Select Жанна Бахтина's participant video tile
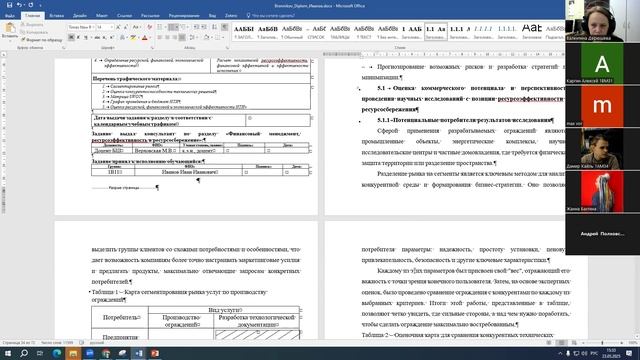 click(x=602, y=192)
